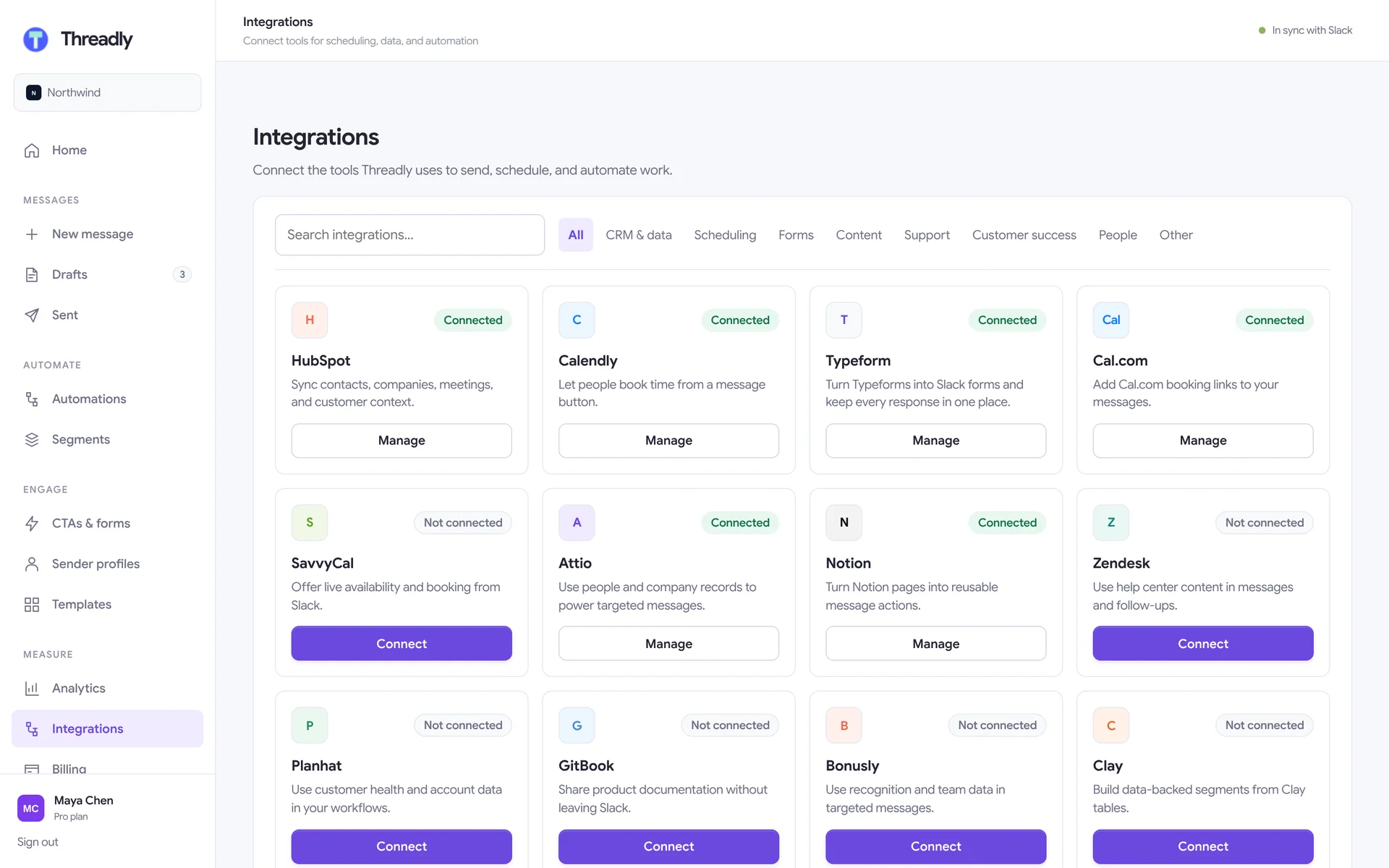Image resolution: width=1389 pixels, height=868 pixels.
Task: Manage the HubSpot integration
Action: click(402, 441)
